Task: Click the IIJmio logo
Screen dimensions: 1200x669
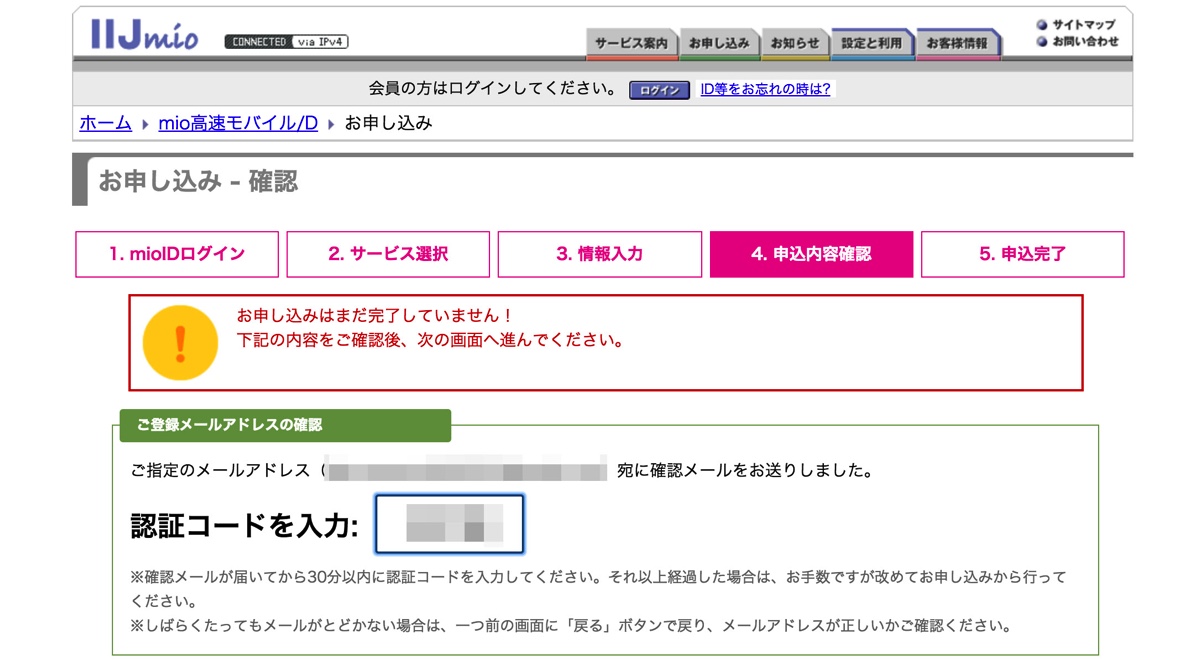Action: [x=144, y=35]
